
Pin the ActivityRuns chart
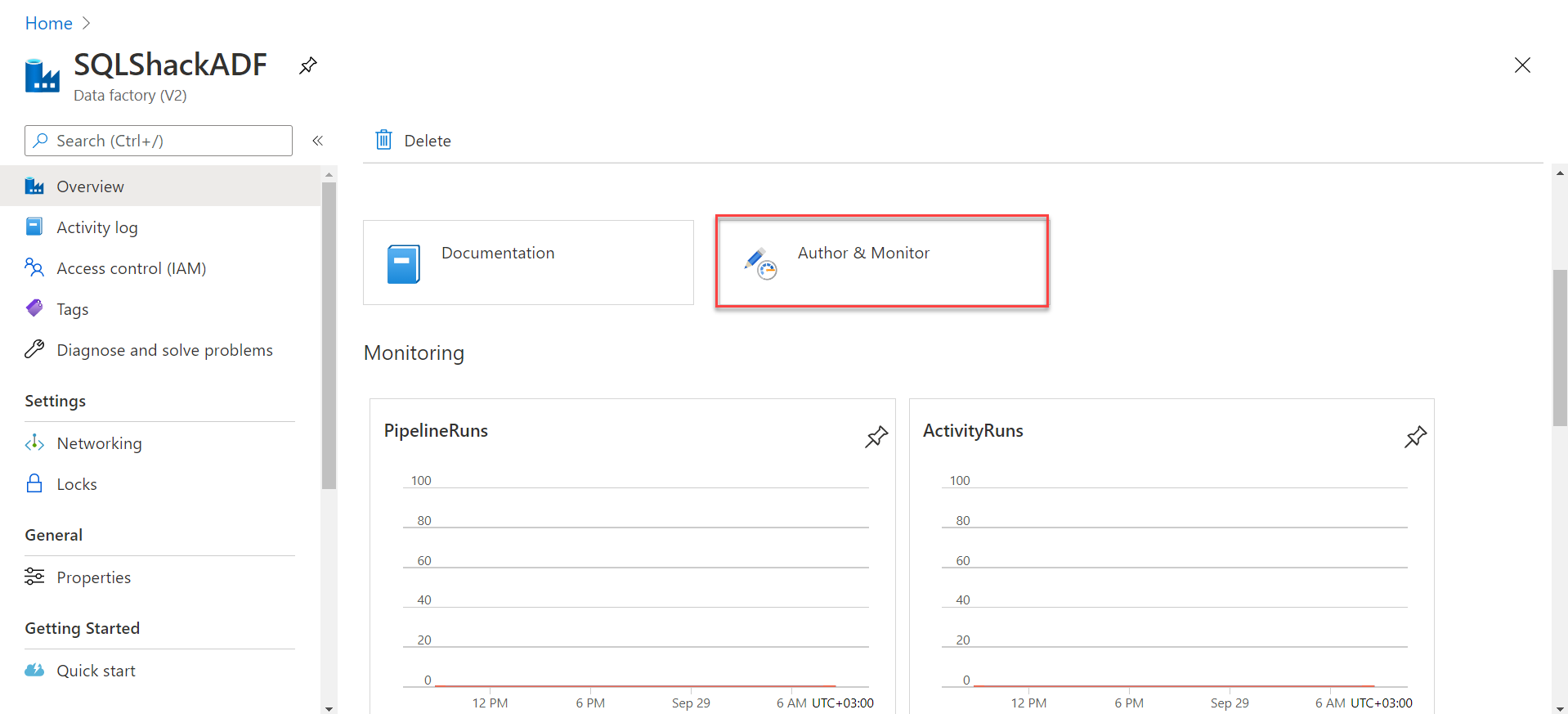[1414, 437]
